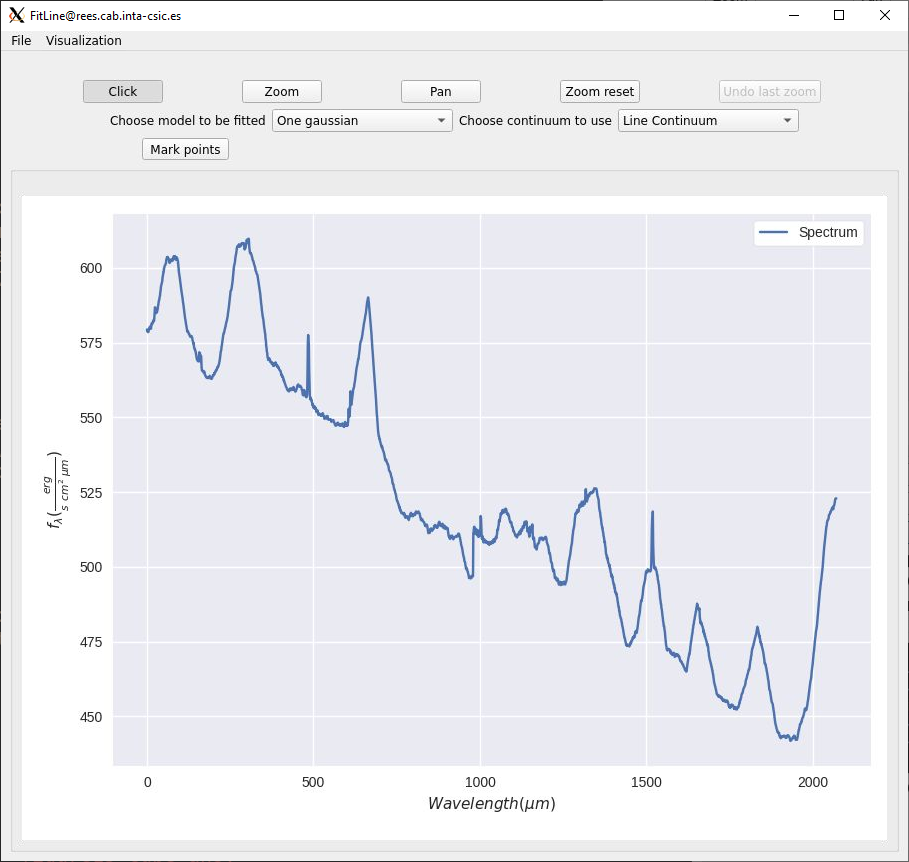909x862 pixels.
Task: Click the Wavelength axis label
Action: 492,803
